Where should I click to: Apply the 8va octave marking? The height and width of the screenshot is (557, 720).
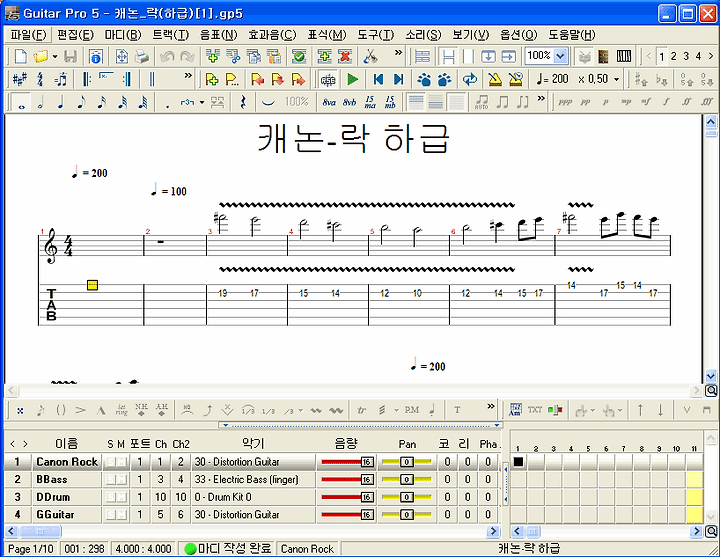click(329, 102)
